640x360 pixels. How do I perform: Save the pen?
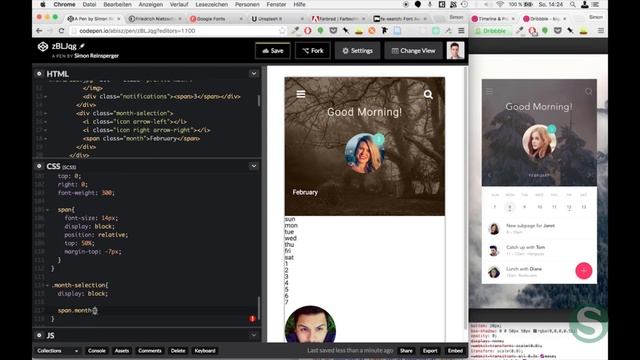click(272, 51)
